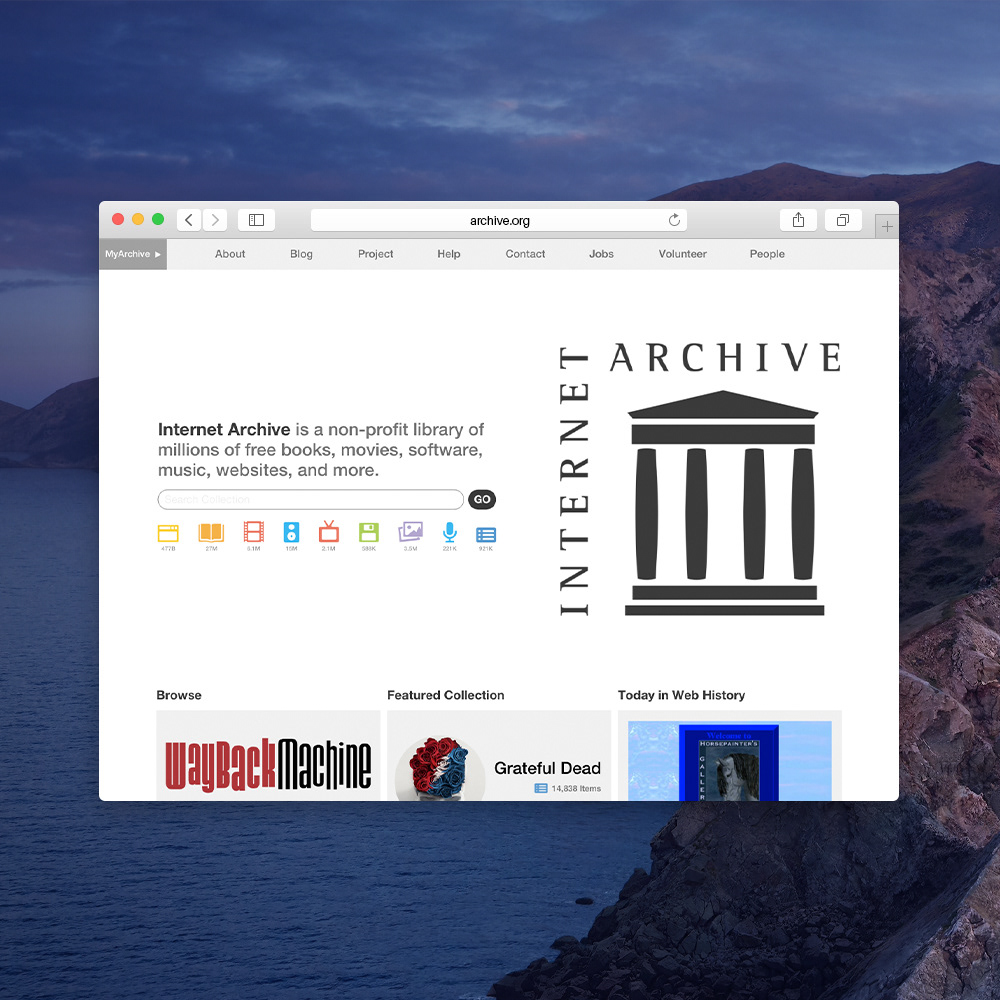Open the Help menu item
The height and width of the screenshot is (1000, 1000).
pos(448,254)
